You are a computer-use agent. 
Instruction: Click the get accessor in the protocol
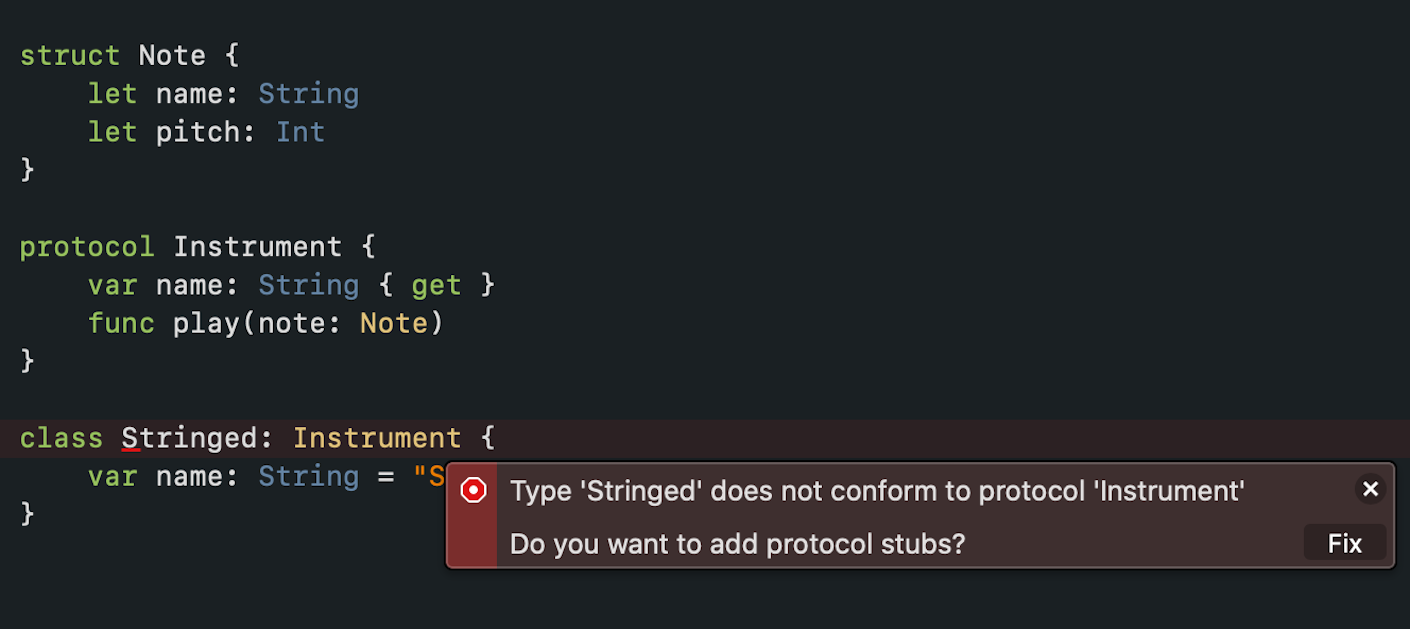(x=436, y=286)
